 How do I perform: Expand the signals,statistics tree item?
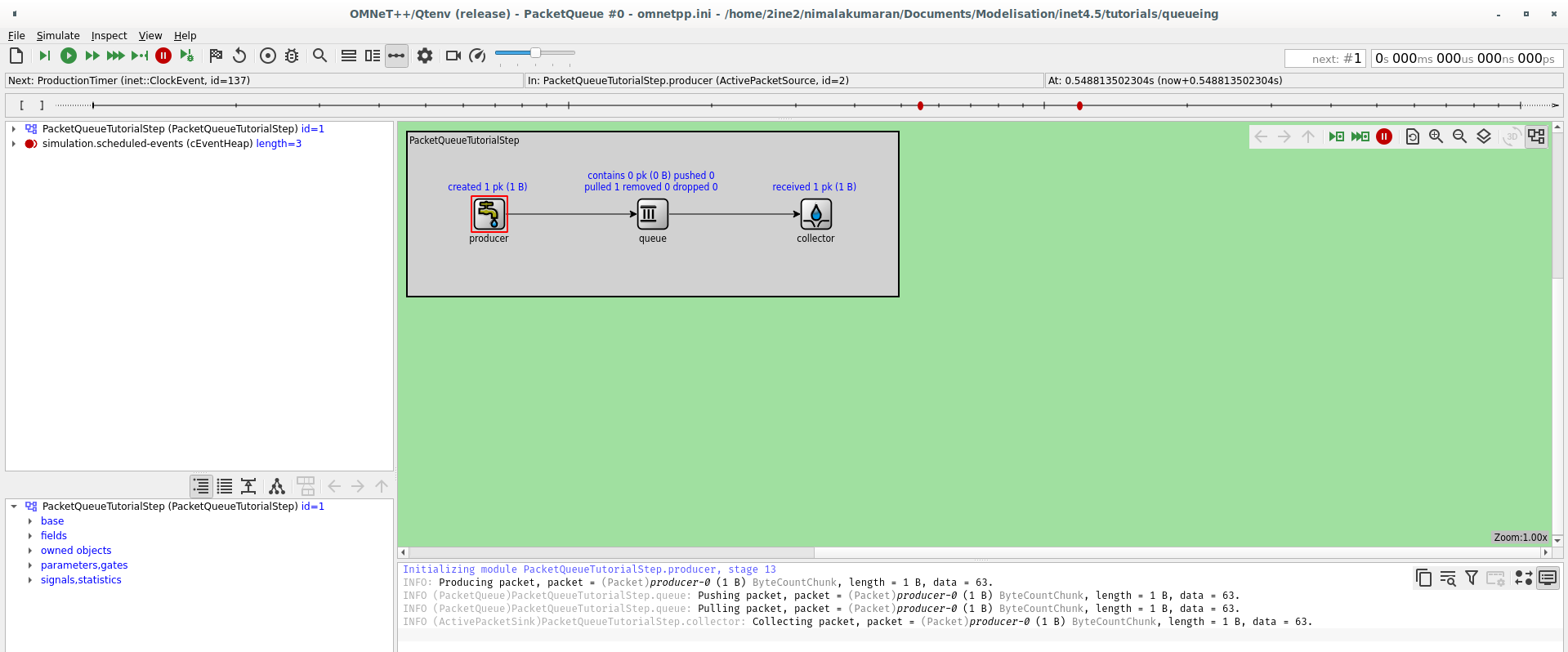click(x=30, y=580)
